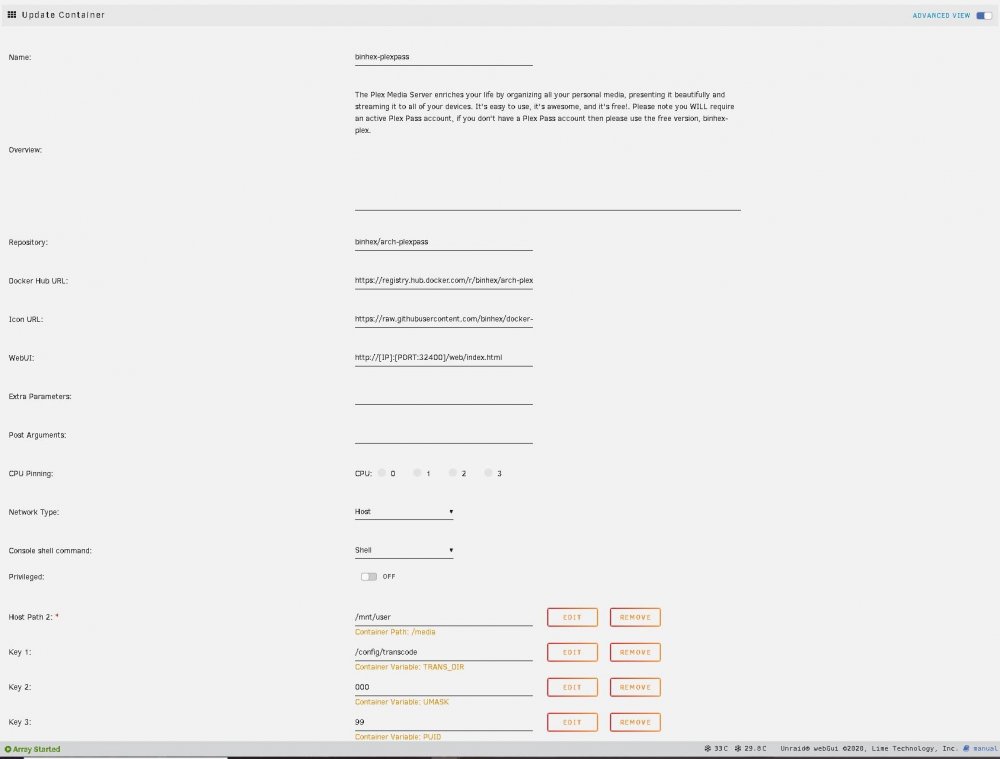This screenshot has height=759, width=1000.
Task: Click the Container Variable: UMASK label
Action: point(402,702)
